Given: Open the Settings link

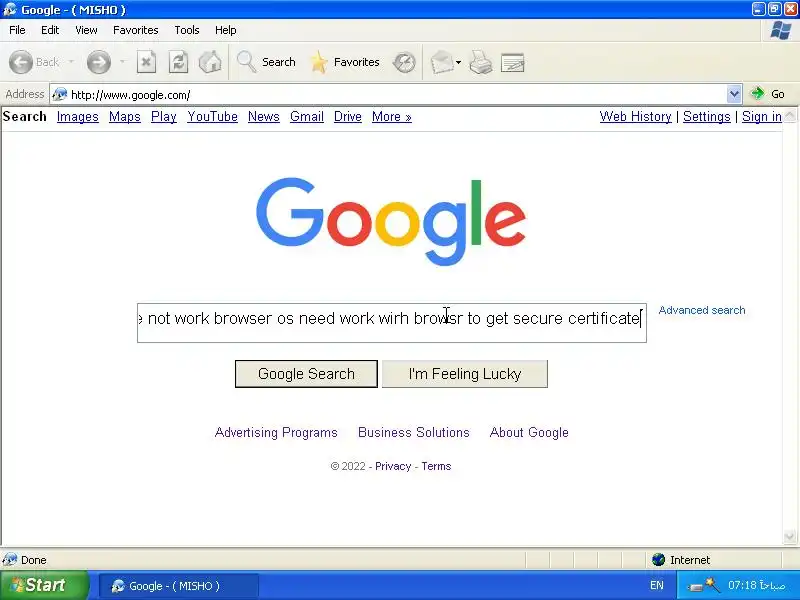Looking at the screenshot, I should [x=707, y=117].
